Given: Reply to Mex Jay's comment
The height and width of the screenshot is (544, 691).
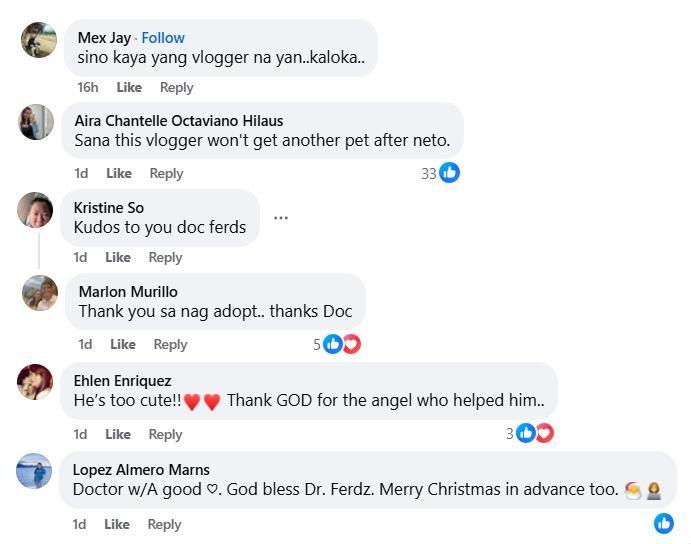Looking at the screenshot, I should click(x=176, y=87).
